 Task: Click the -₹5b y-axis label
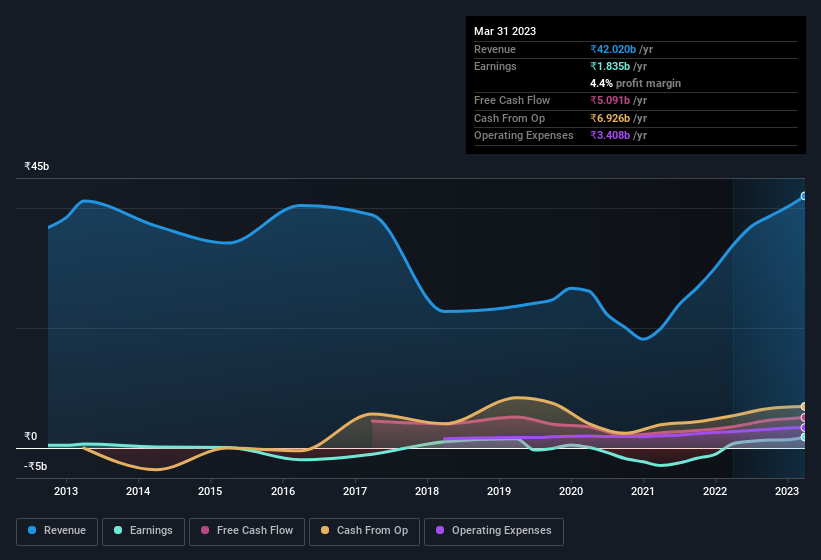tap(36, 466)
